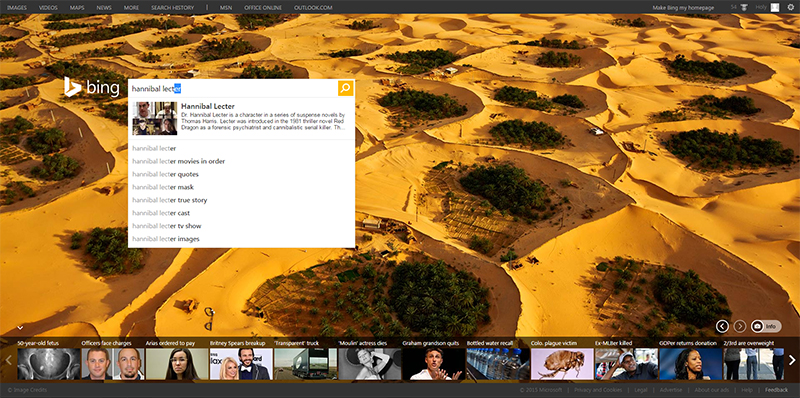
Task: Show image info with camera button
Action: [x=766, y=326]
